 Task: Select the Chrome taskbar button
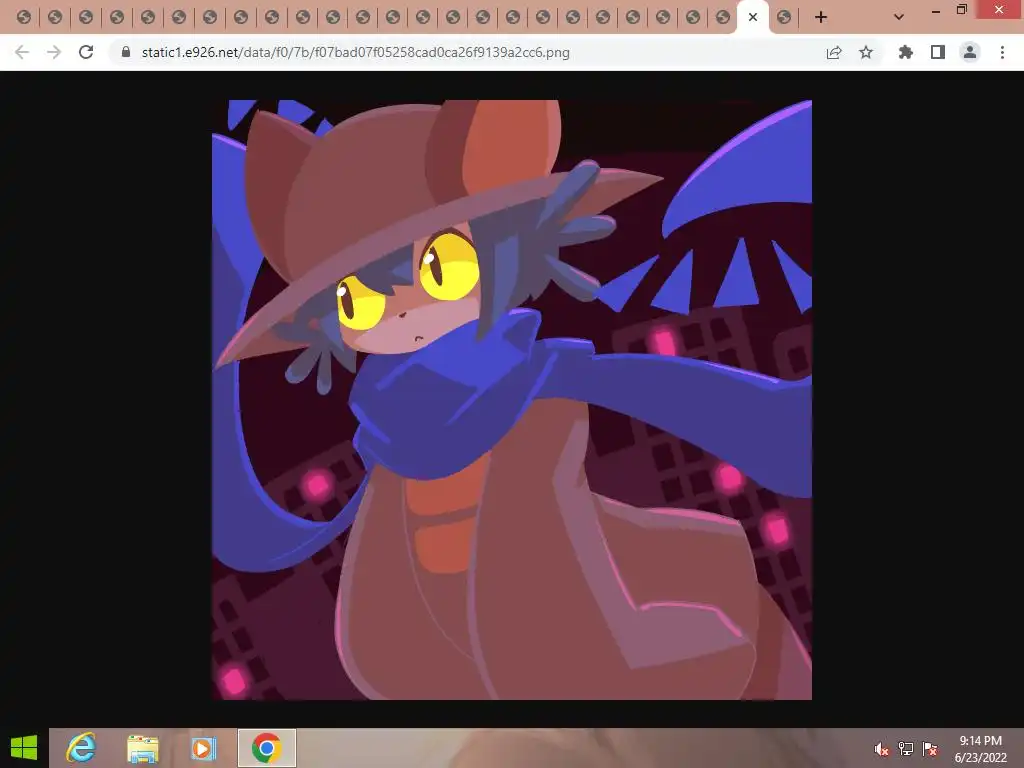266,748
